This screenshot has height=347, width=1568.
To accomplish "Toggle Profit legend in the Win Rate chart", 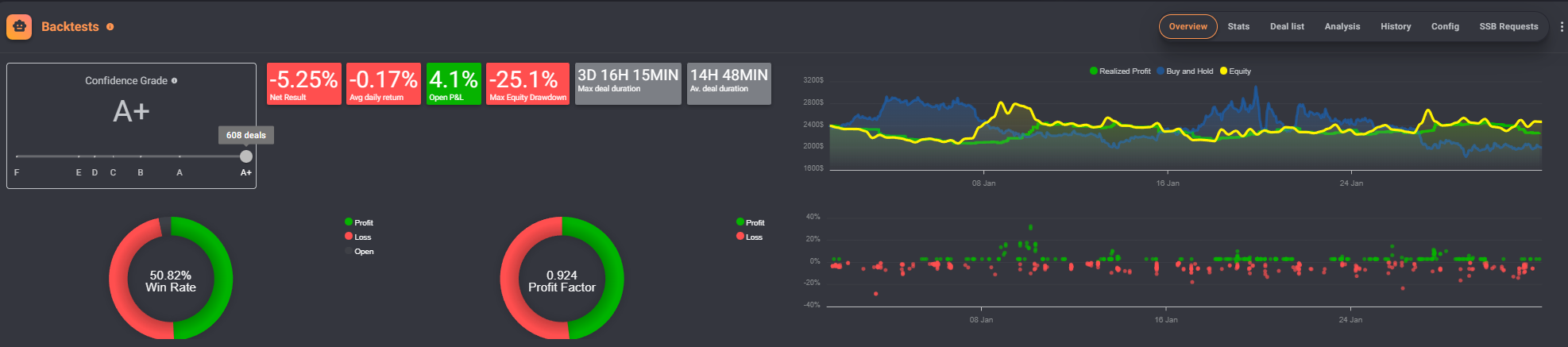I will pos(359,223).
